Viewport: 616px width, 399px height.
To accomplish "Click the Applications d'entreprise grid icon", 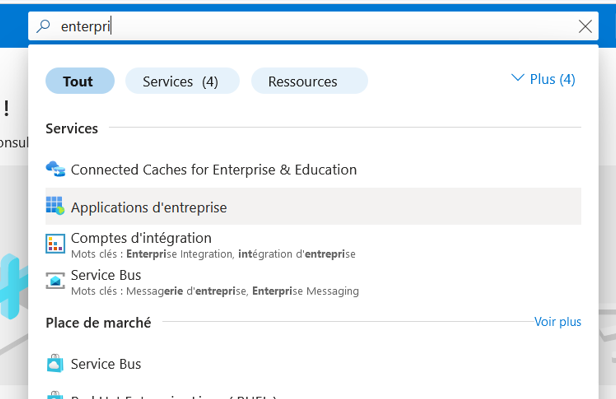I will click(55, 206).
